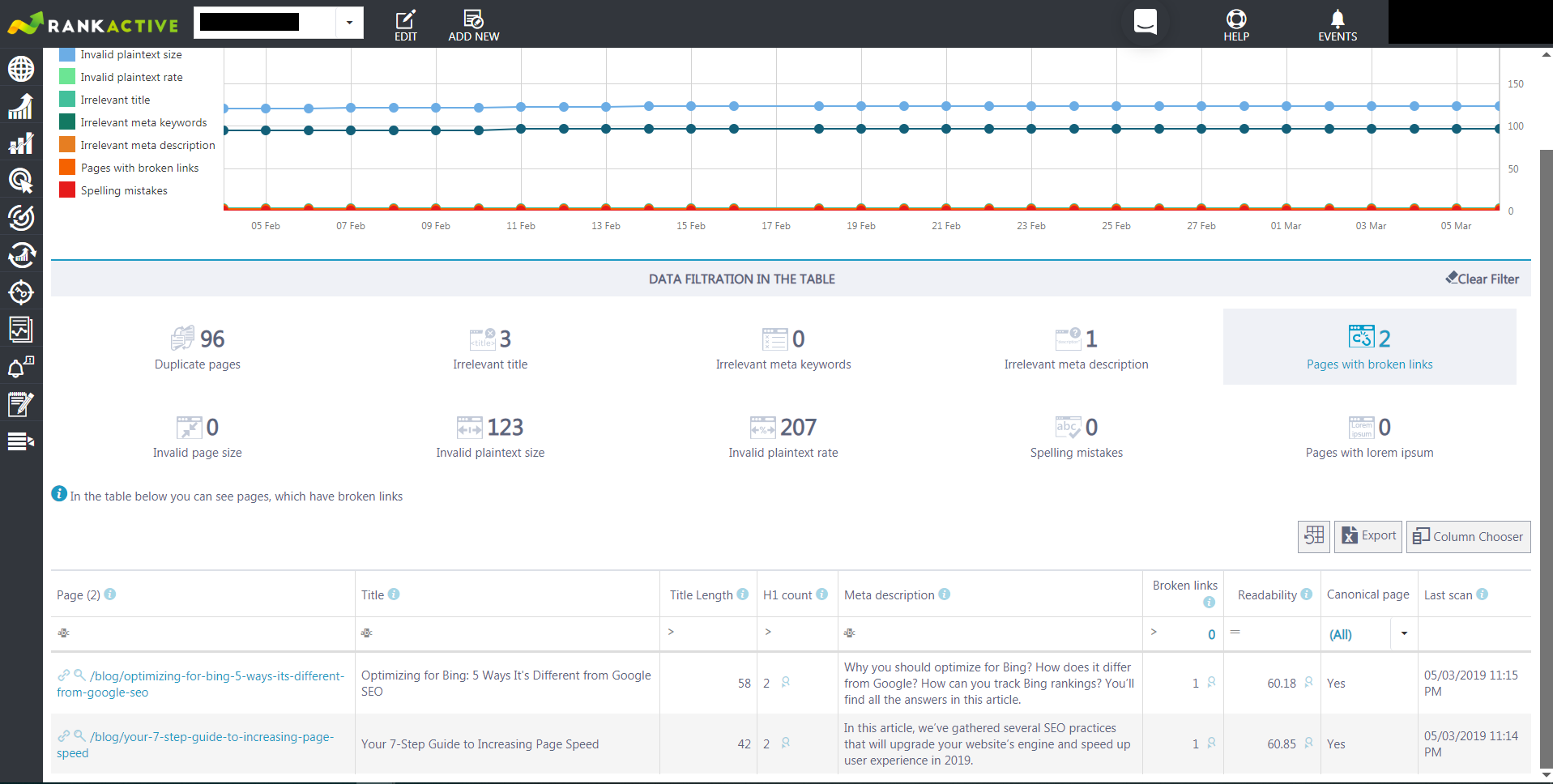
Task: Toggle the Spelling mistakes legend entry
Action: (113, 190)
